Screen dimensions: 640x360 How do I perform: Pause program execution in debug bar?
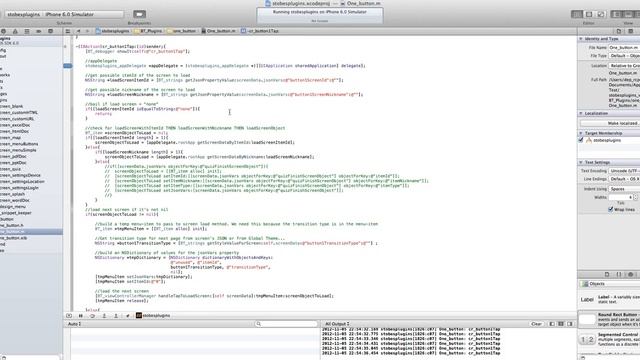click(80, 316)
